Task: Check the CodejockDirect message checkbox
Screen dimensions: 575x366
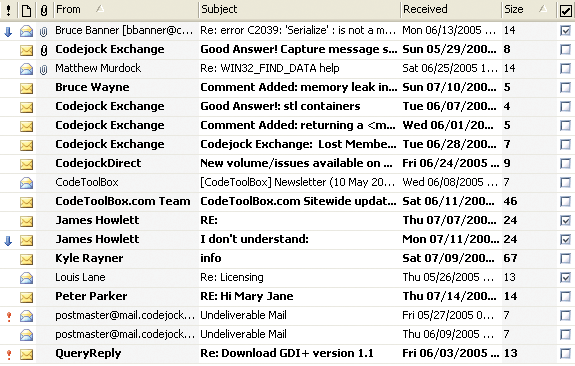Action: point(566,164)
